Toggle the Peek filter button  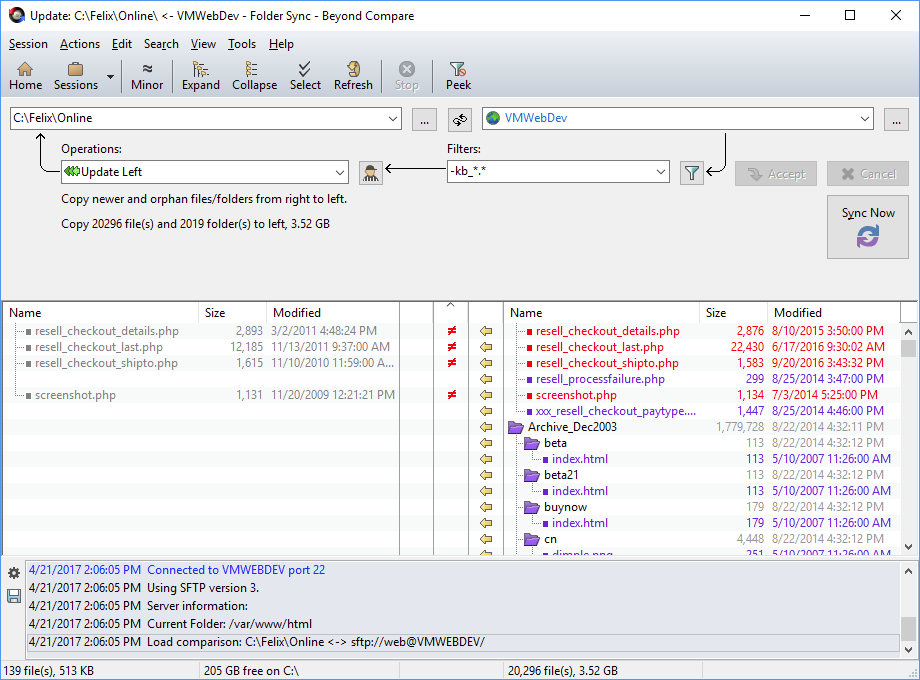pos(458,76)
